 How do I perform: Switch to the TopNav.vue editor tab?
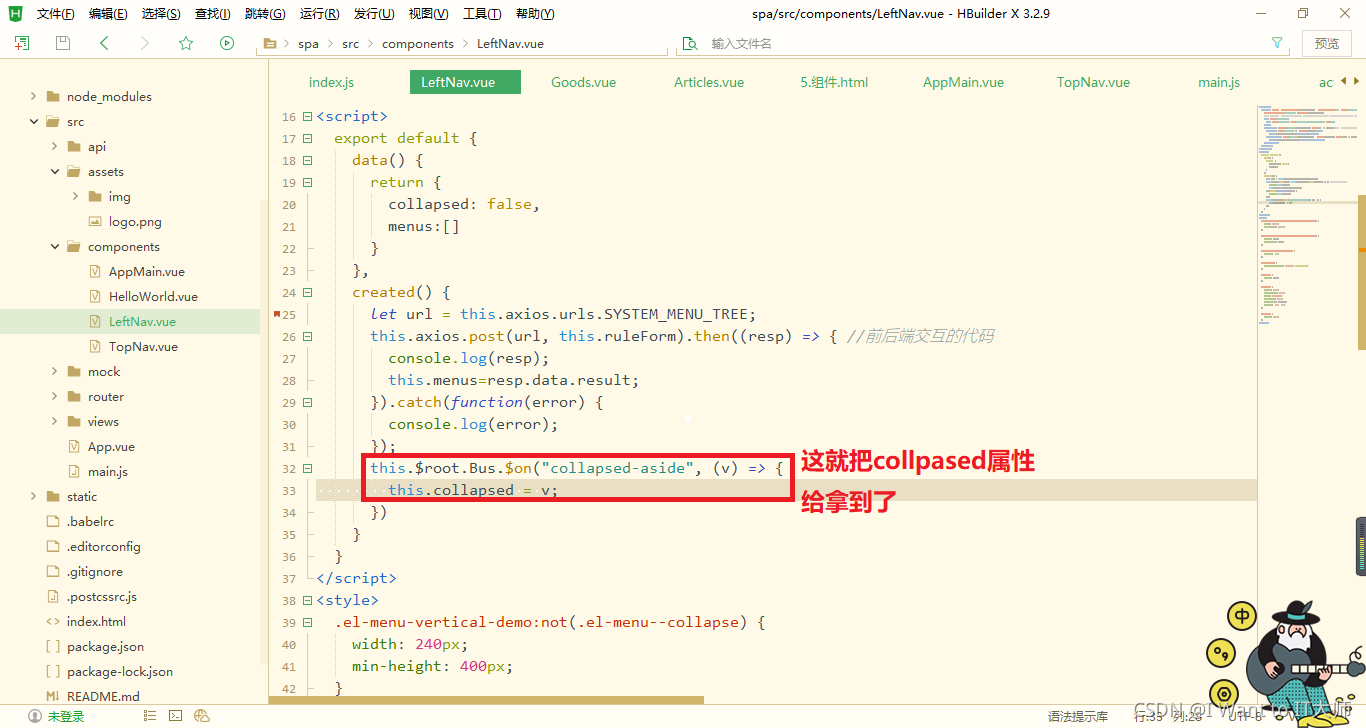(1093, 82)
